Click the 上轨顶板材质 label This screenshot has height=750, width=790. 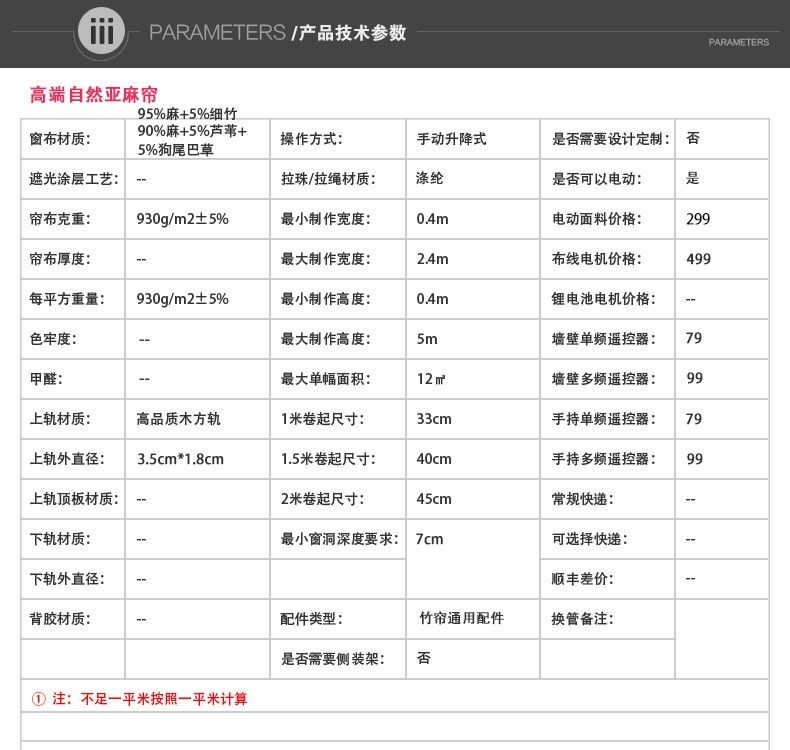click(x=74, y=499)
